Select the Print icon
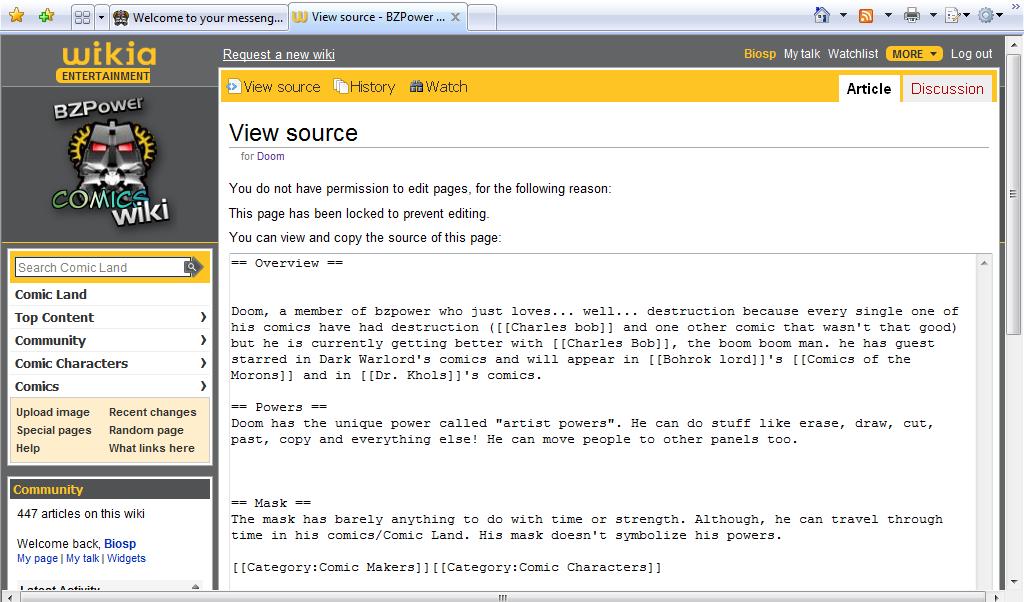Image resolution: width=1024 pixels, height=602 pixels. click(x=914, y=14)
